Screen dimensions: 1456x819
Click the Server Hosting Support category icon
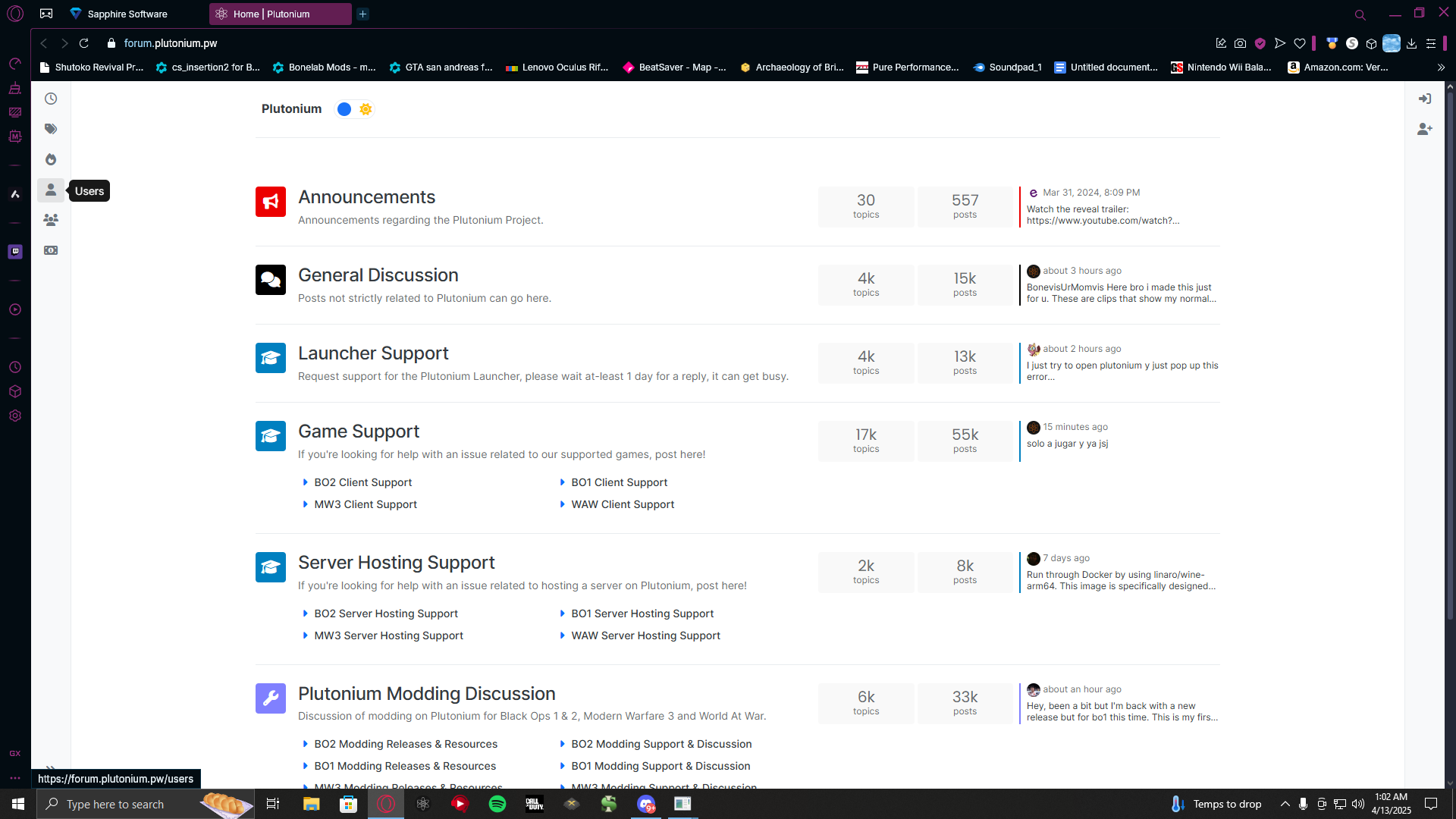tap(271, 567)
